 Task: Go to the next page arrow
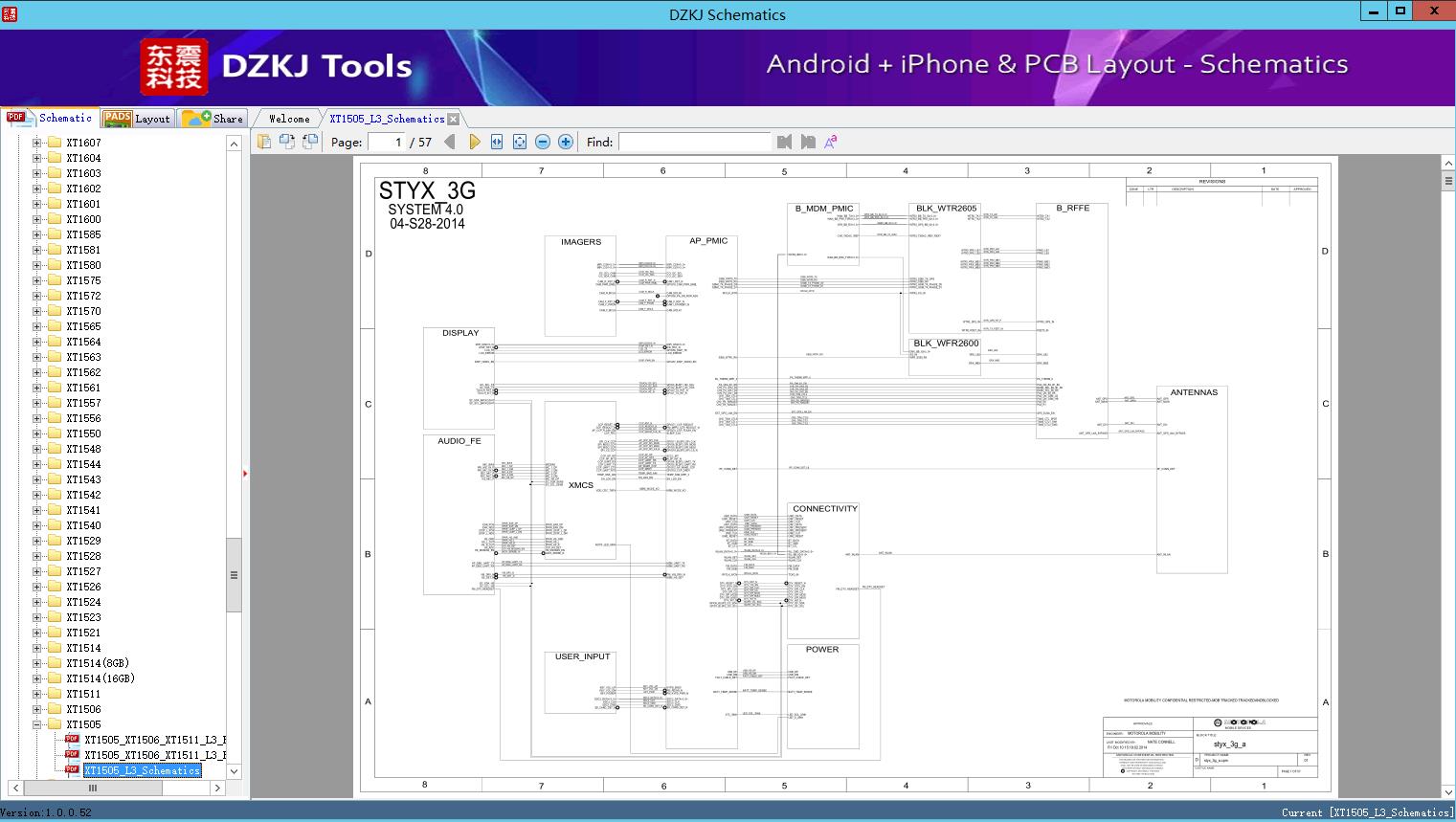(475, 142)
